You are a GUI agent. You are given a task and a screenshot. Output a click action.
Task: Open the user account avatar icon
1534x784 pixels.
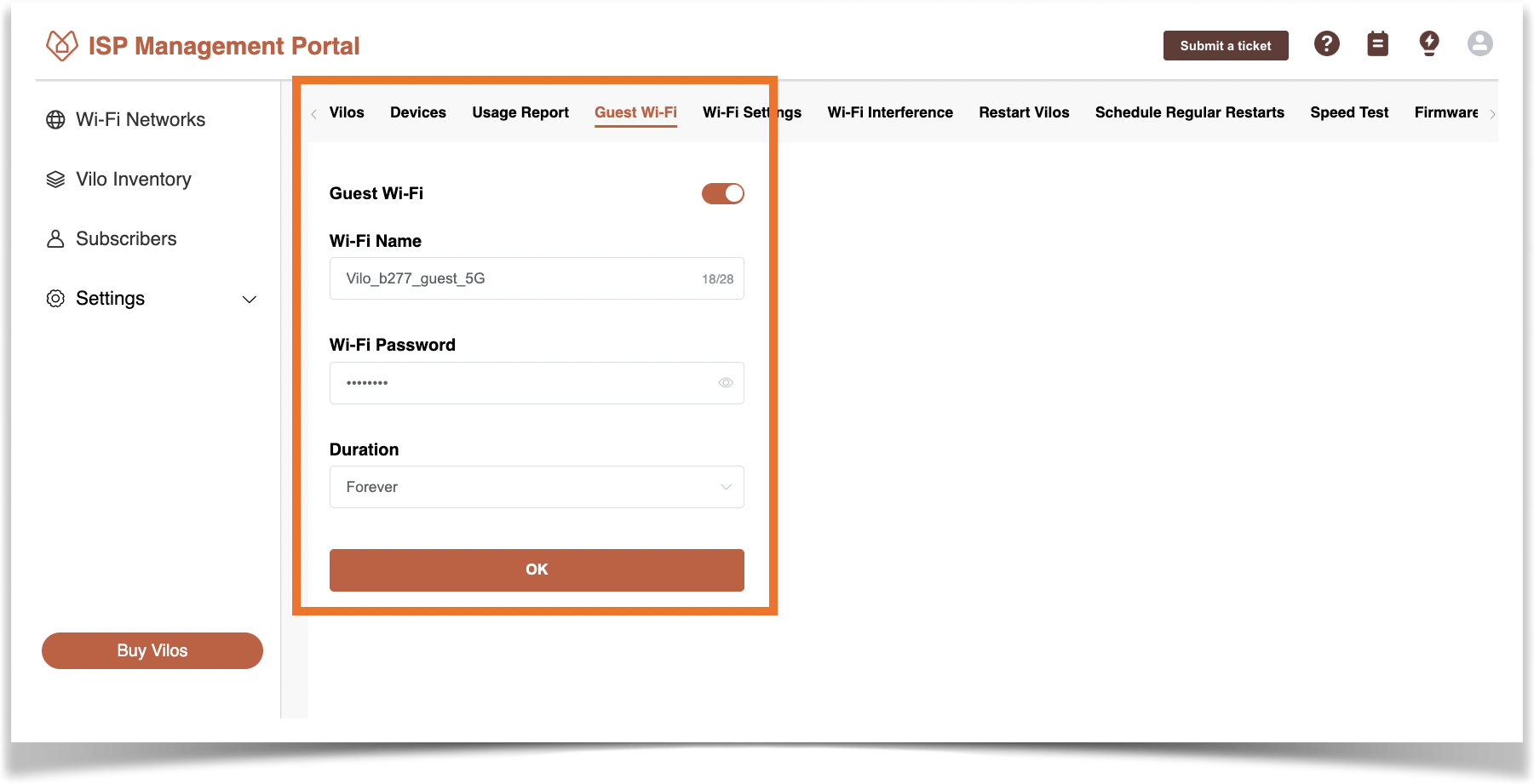(x=1480, y=43)
